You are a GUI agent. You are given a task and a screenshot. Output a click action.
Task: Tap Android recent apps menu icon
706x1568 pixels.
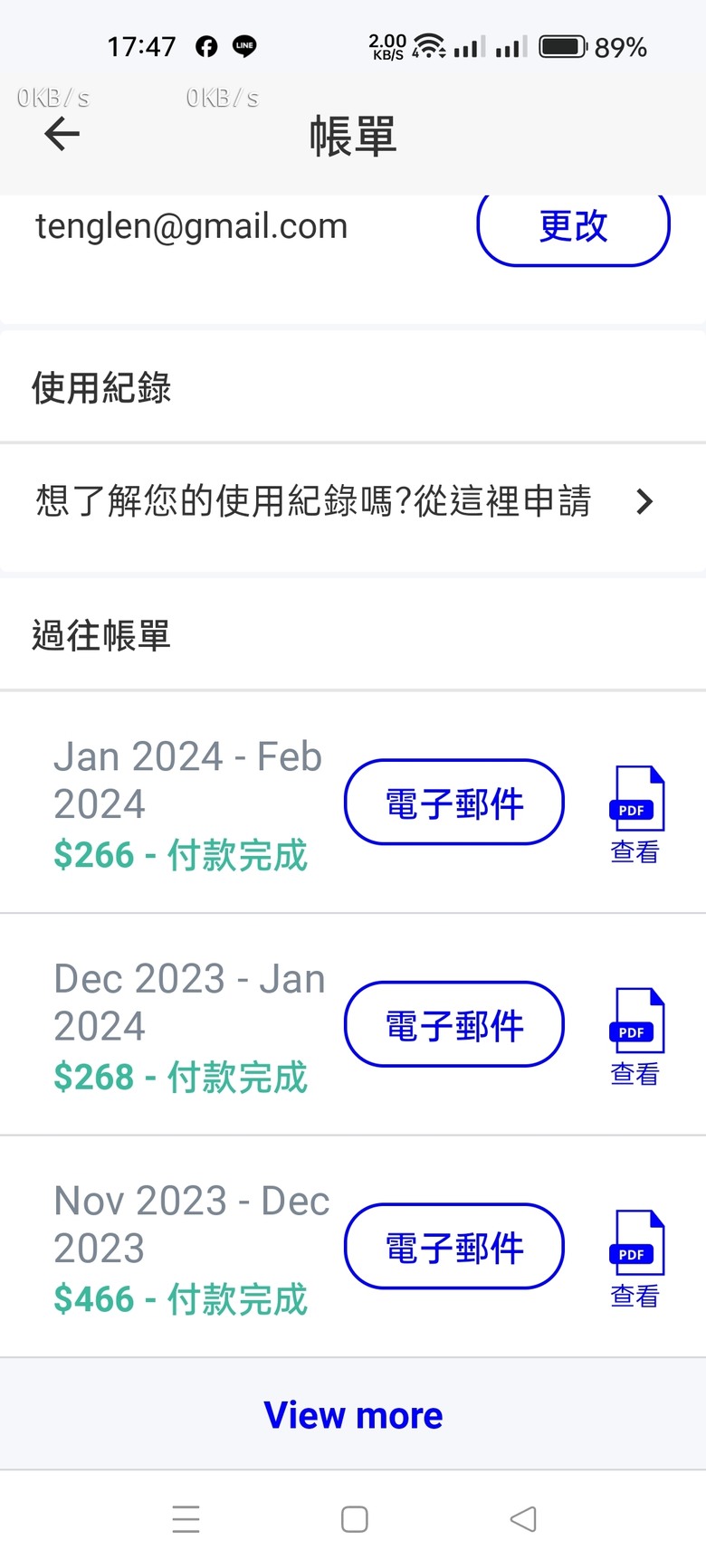coord(186,1519)
